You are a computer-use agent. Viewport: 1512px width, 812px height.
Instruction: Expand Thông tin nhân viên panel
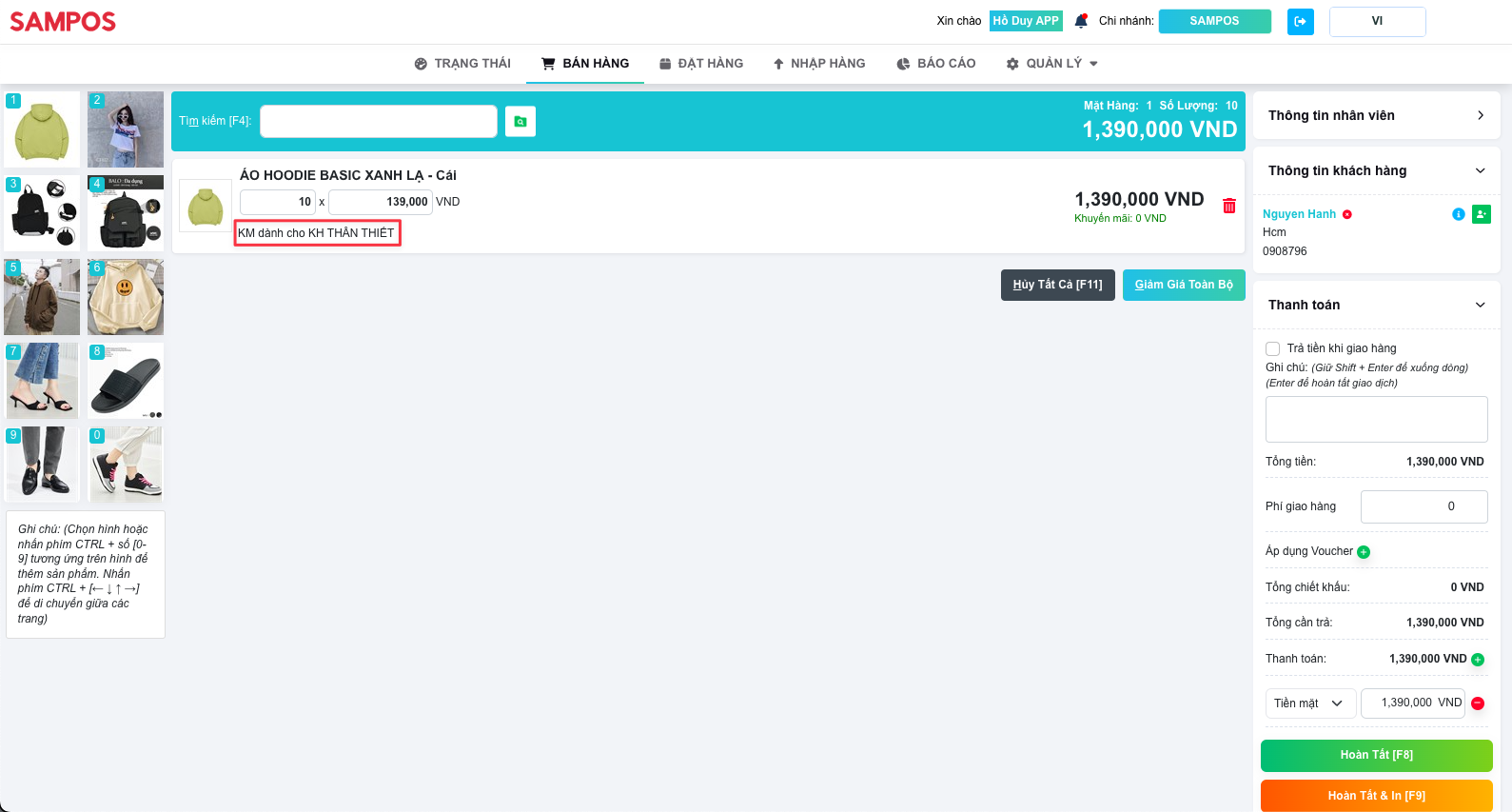tap(1377, 115)
